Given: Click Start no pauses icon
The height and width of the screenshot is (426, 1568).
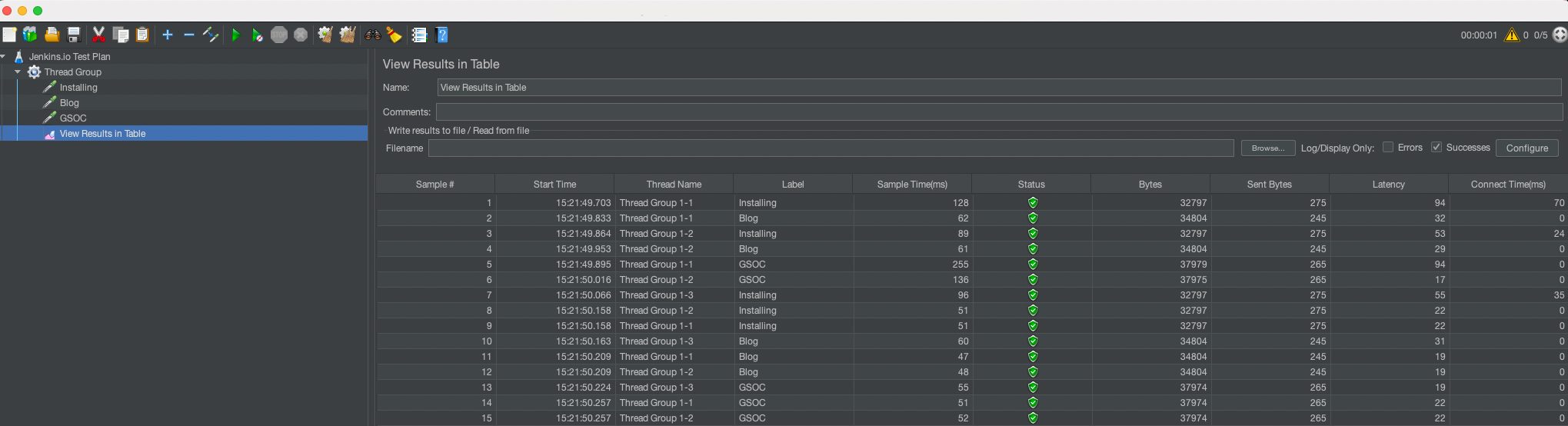Looking at the screenshot, I should point(257,35).
